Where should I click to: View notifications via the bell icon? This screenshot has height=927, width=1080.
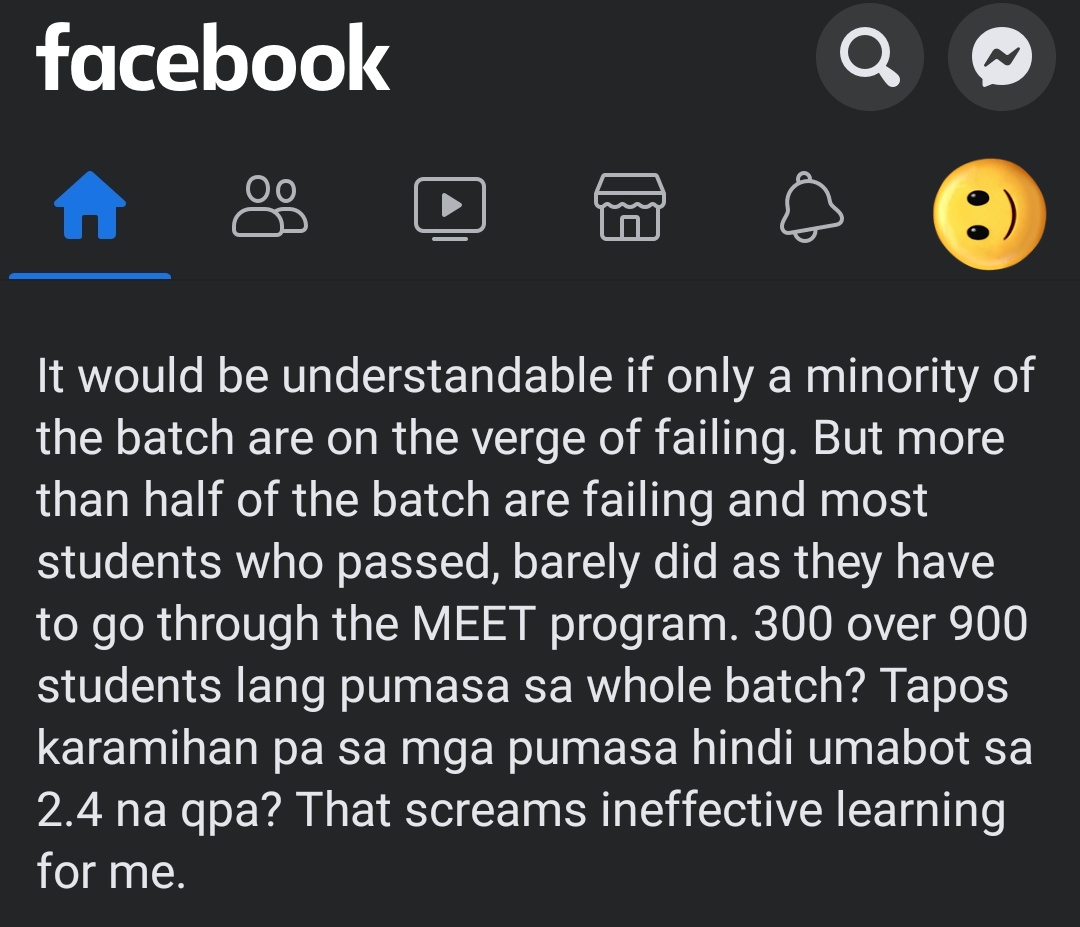coord(811,207)
